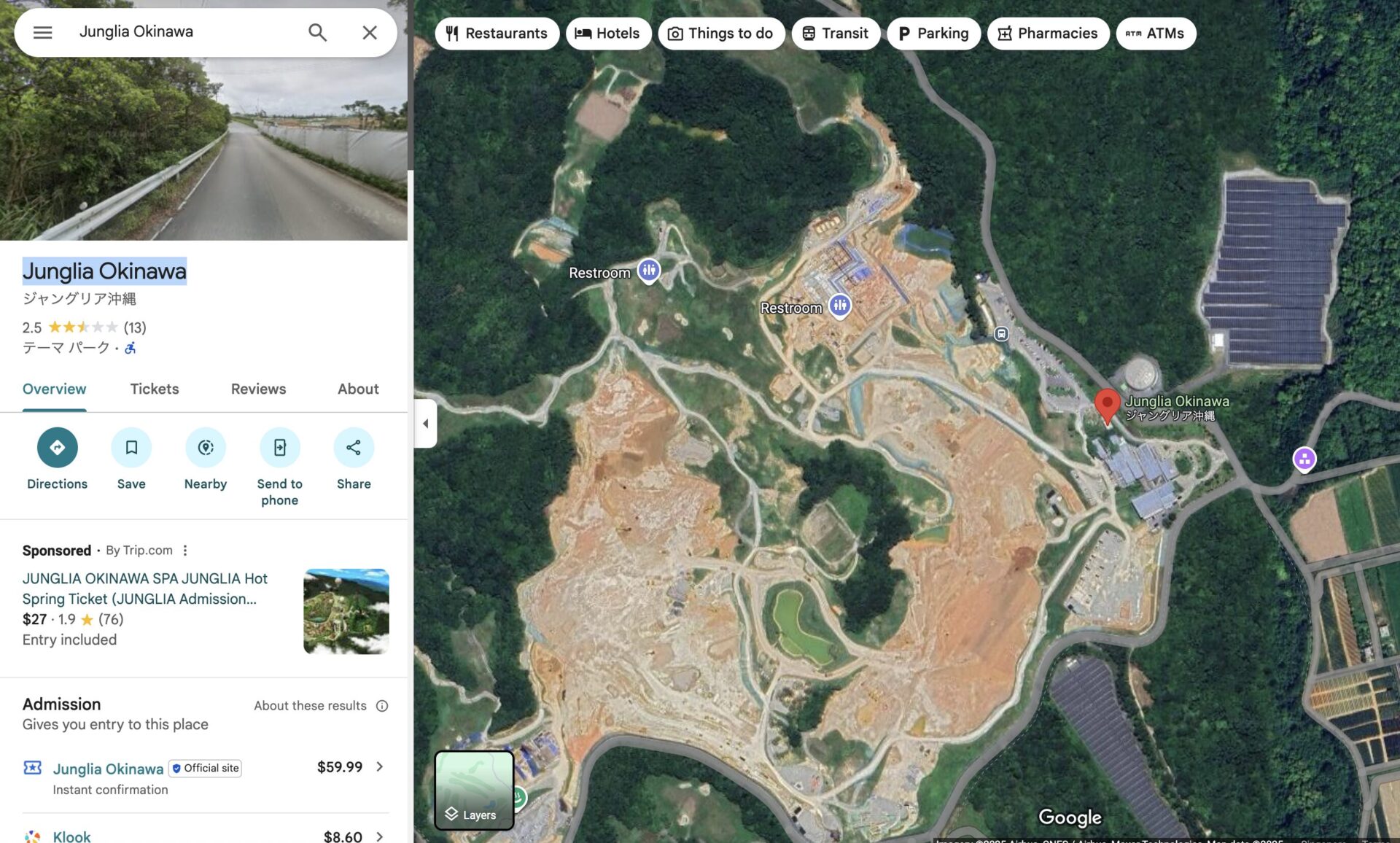Click the Official site badge
Viewport: 1400px width, 843px height.
[x=205, y=769]
